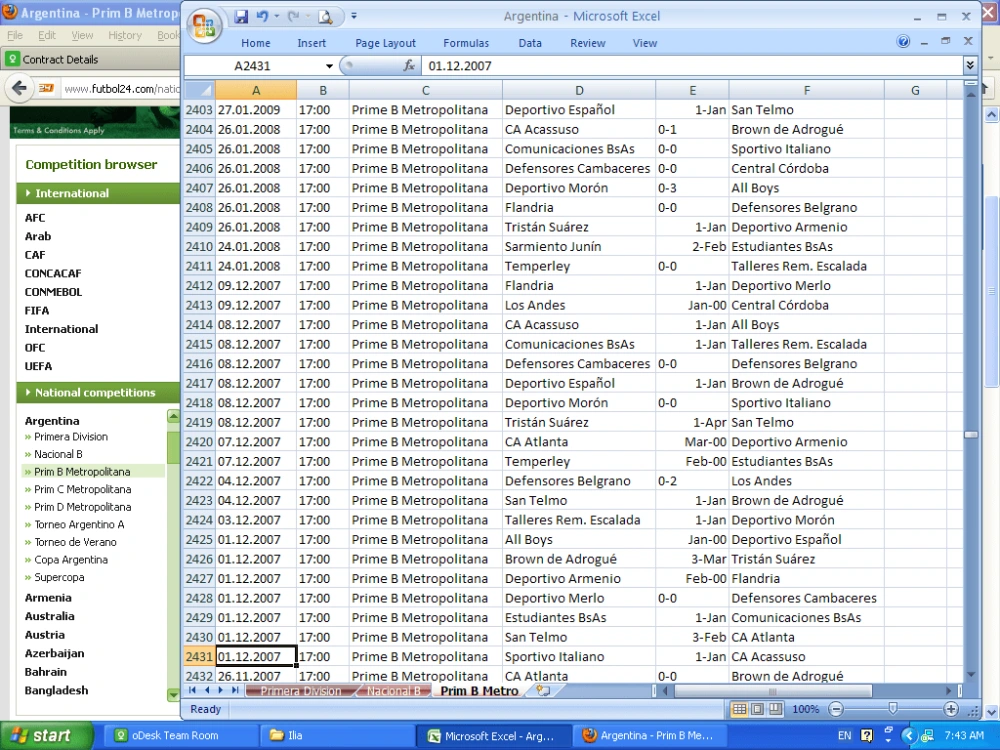The image size is (1000, 750).
Task: Click the zoom in plus button
Action: click(950, 709)
